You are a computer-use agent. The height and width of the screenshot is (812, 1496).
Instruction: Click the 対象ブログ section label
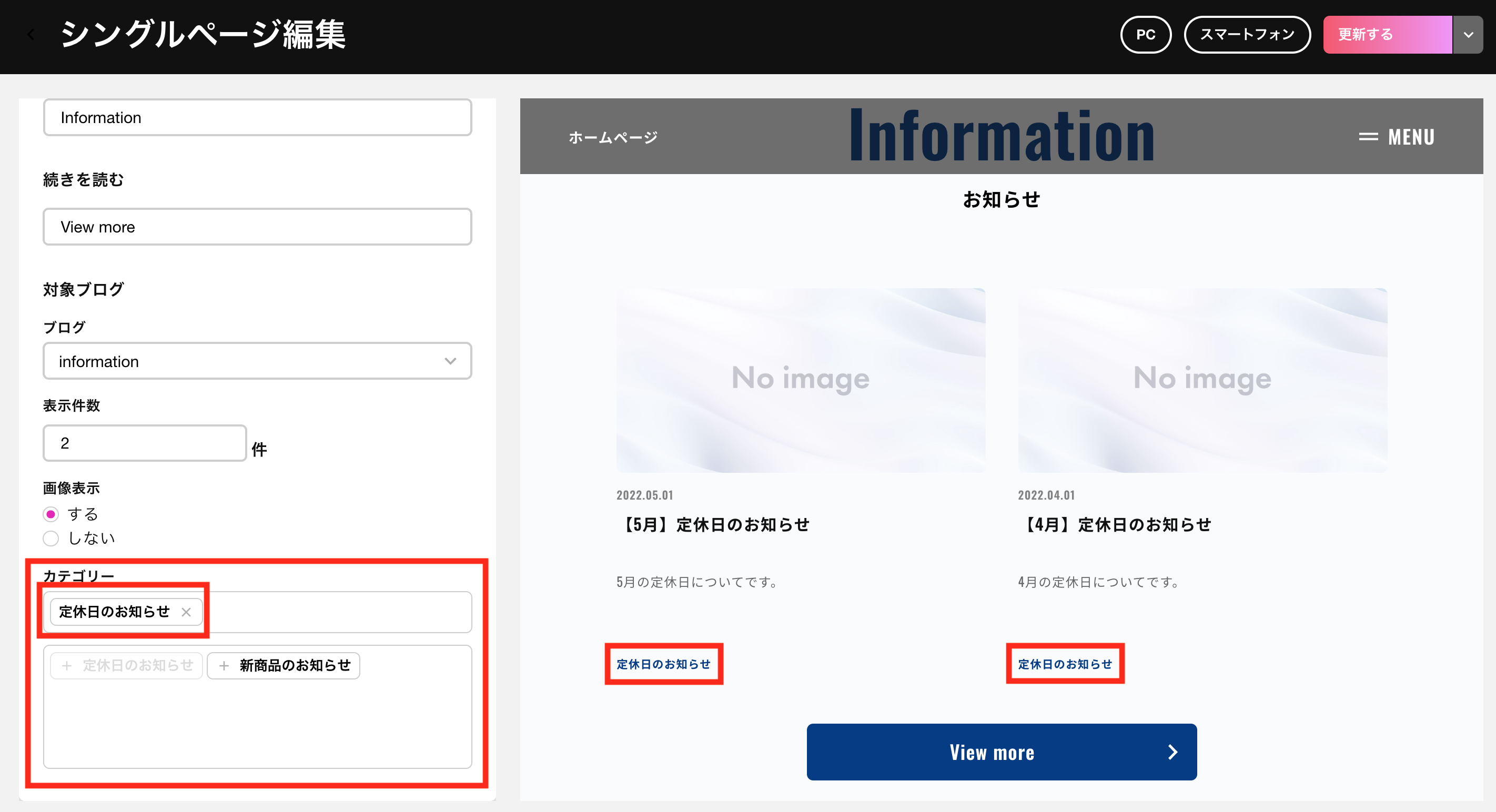coord(83,289)
